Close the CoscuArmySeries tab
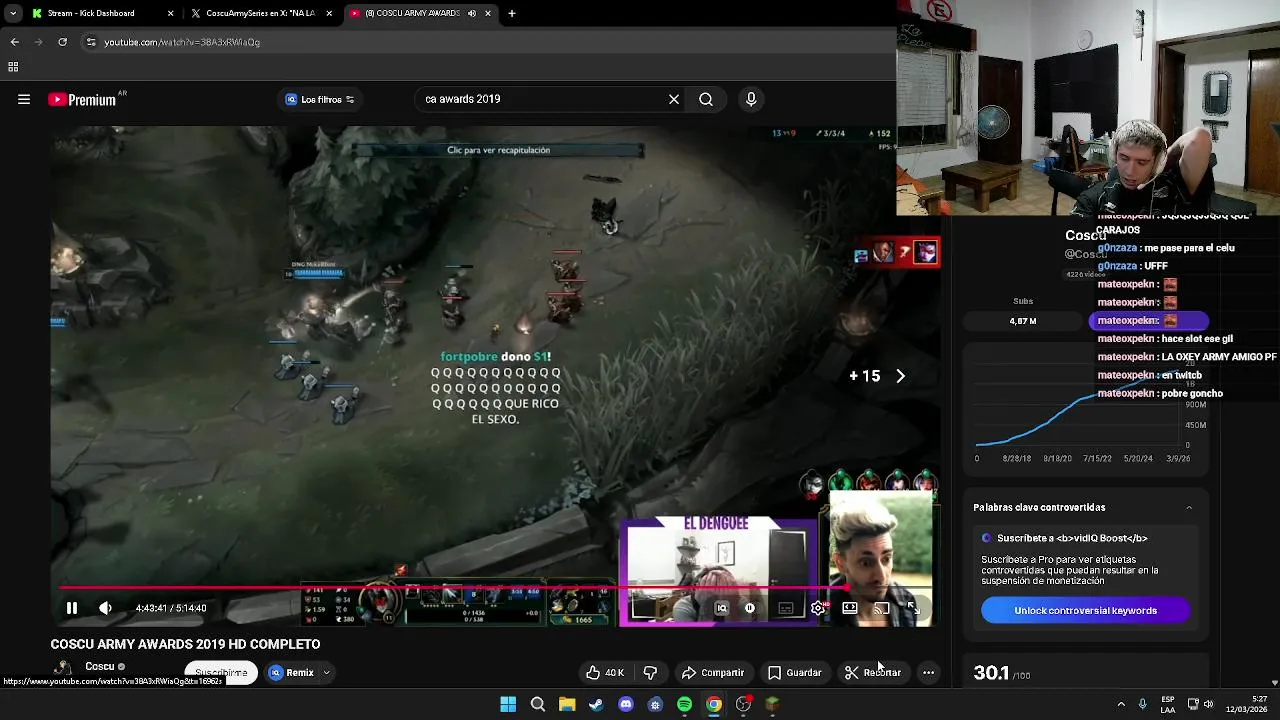1280x720 pixels. (329, 13)
